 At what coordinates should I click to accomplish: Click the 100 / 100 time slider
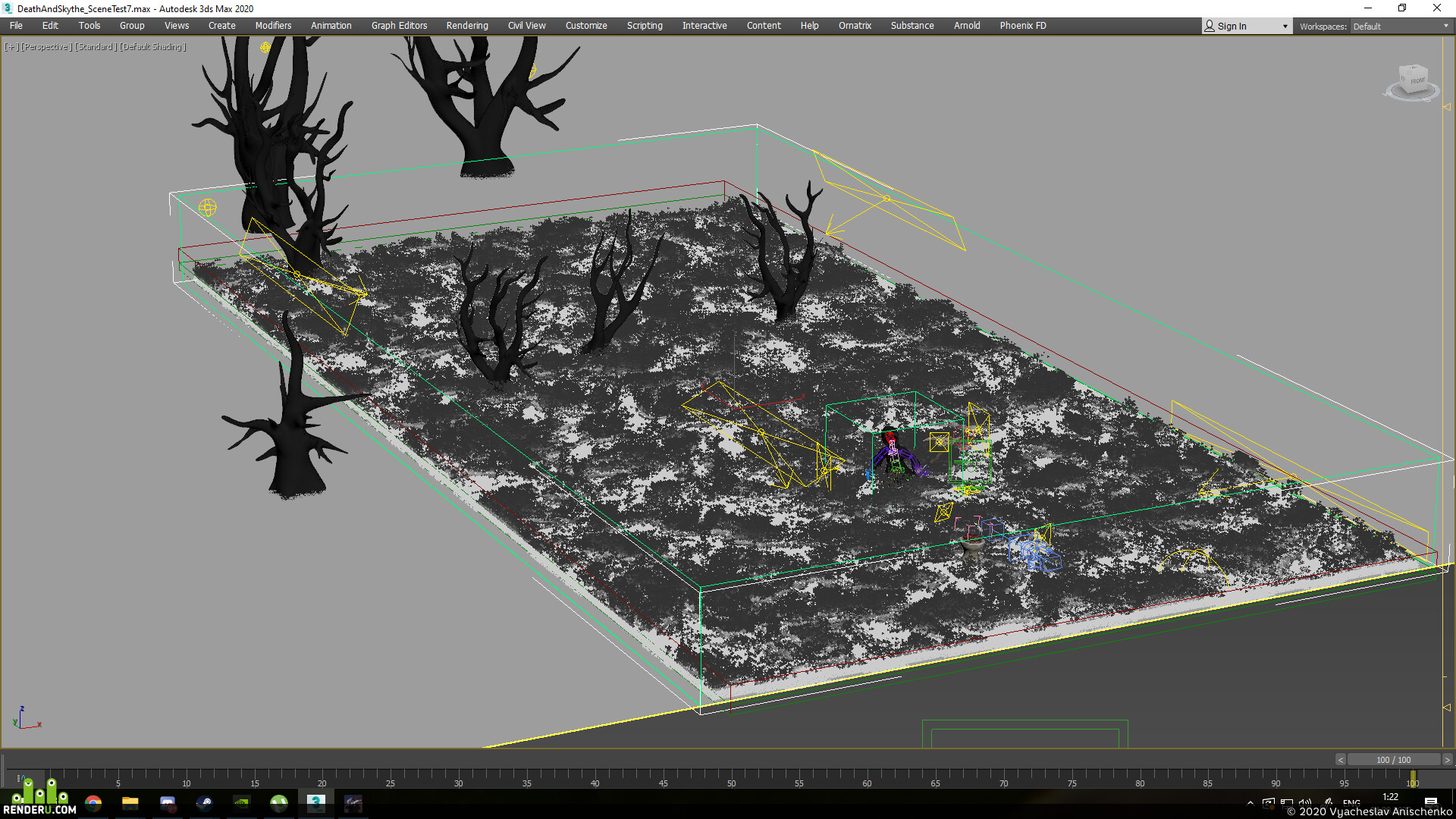(x=1394, y=760)
